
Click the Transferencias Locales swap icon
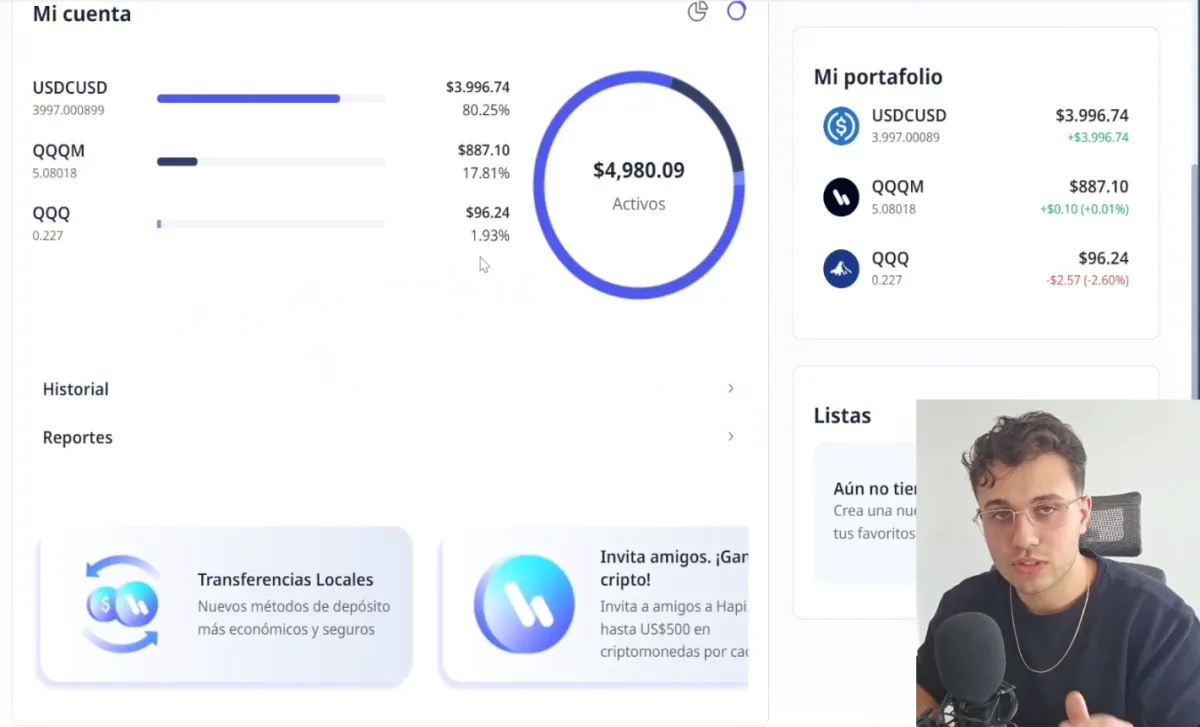(x=122, y=604)
